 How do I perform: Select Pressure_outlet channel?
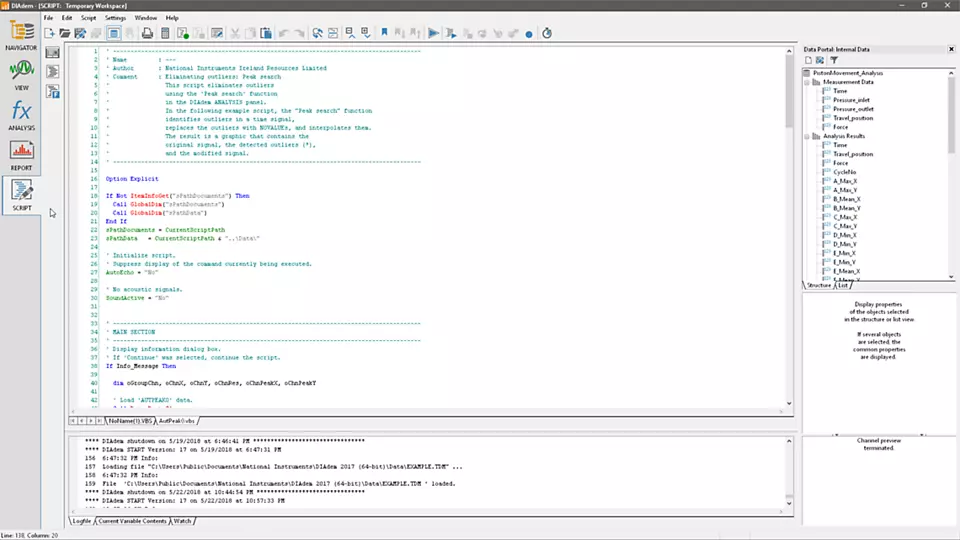tap(853, 109)
